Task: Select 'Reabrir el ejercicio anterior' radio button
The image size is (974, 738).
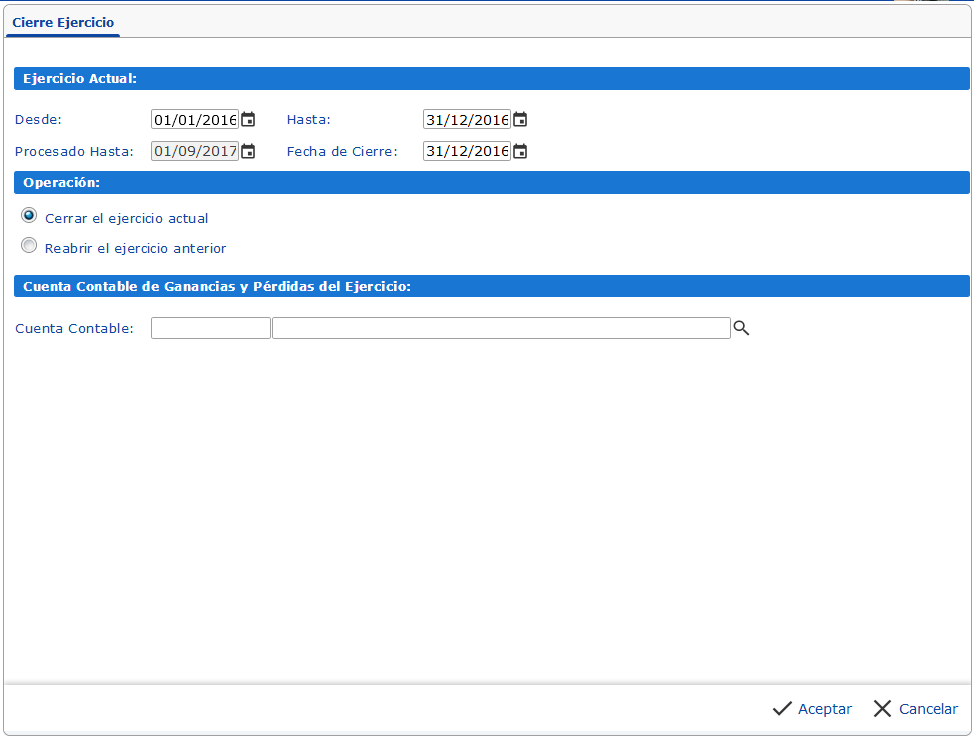Action: 29,246
